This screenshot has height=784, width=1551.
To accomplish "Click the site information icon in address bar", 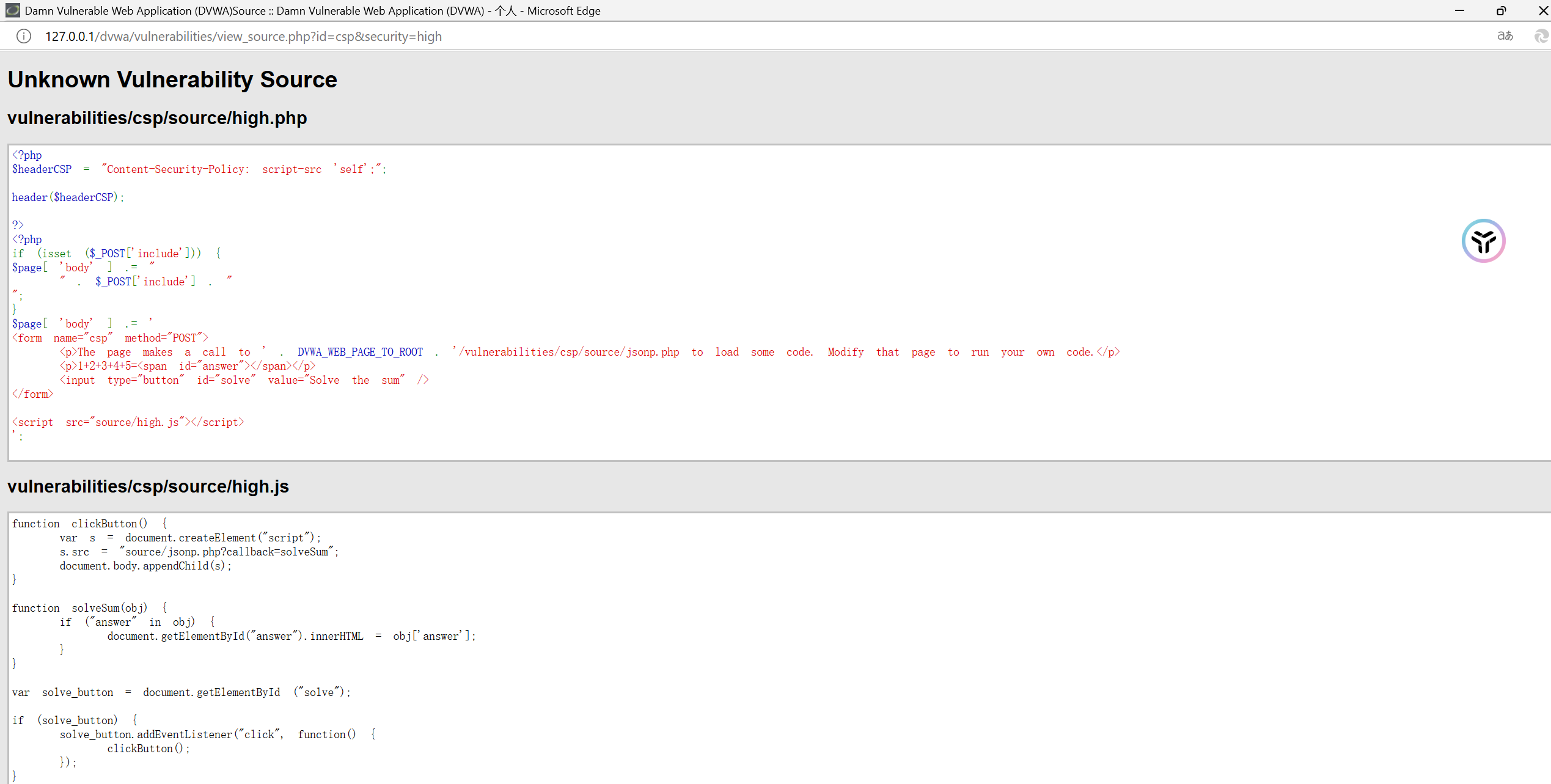I will pyautogui.click(x=23, y=37).
